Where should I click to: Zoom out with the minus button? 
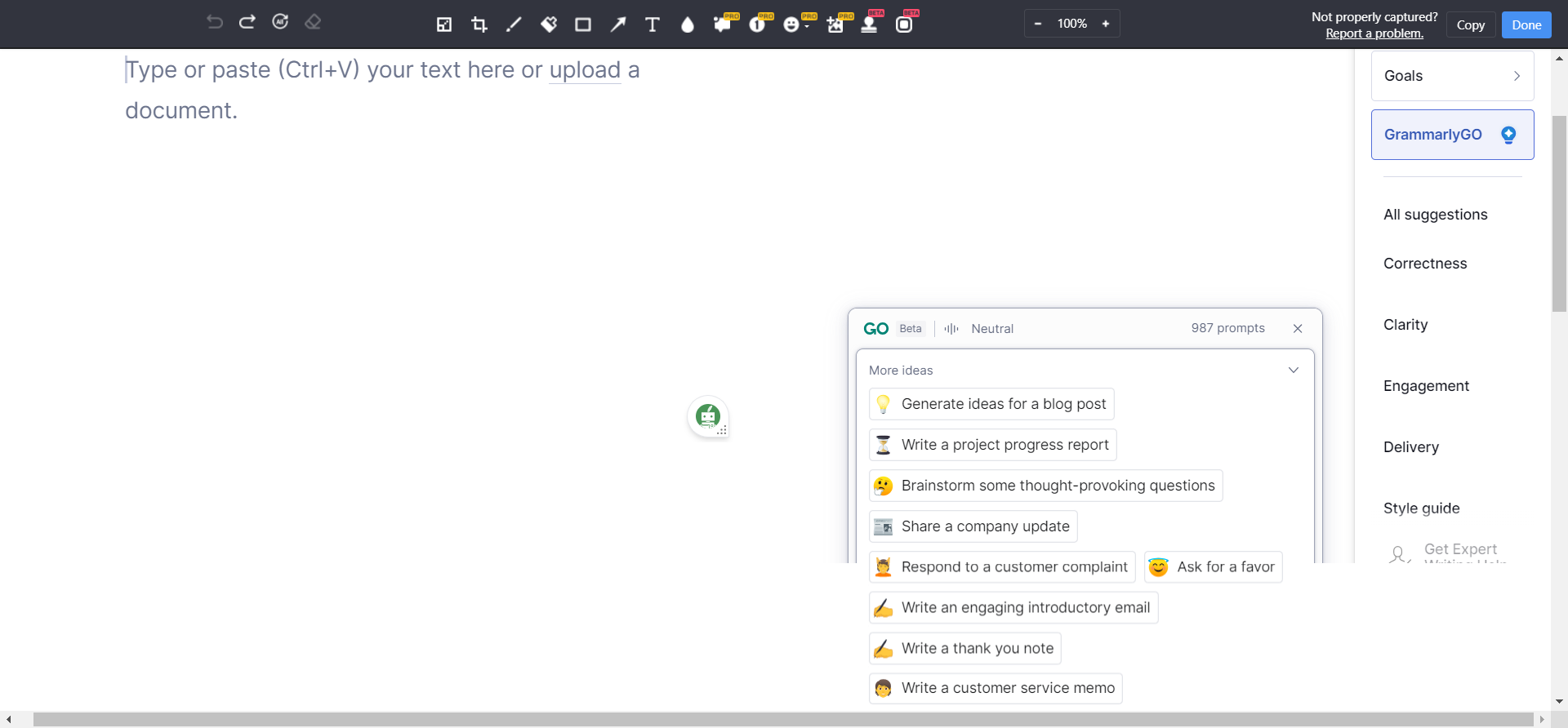[x=1038, y=24]
